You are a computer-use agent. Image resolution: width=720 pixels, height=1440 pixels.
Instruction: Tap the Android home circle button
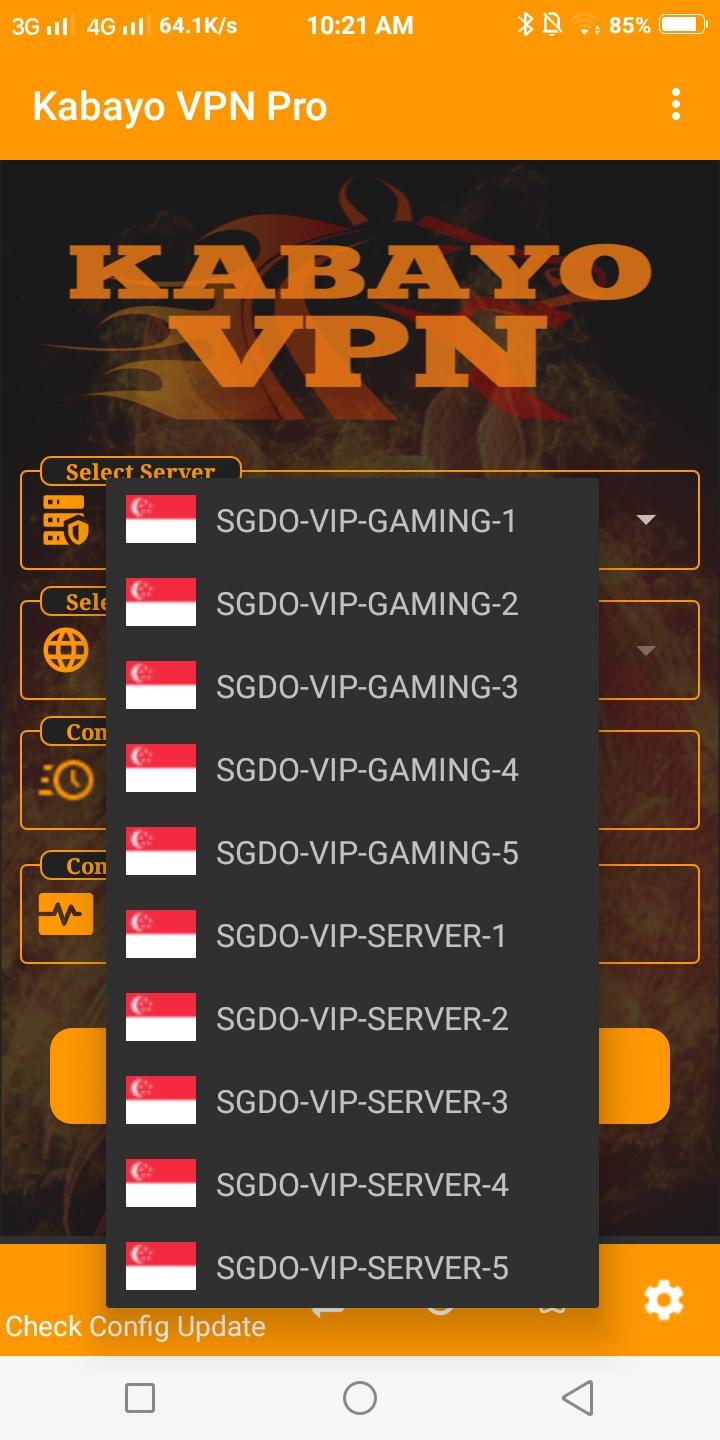click(360, 1398)
